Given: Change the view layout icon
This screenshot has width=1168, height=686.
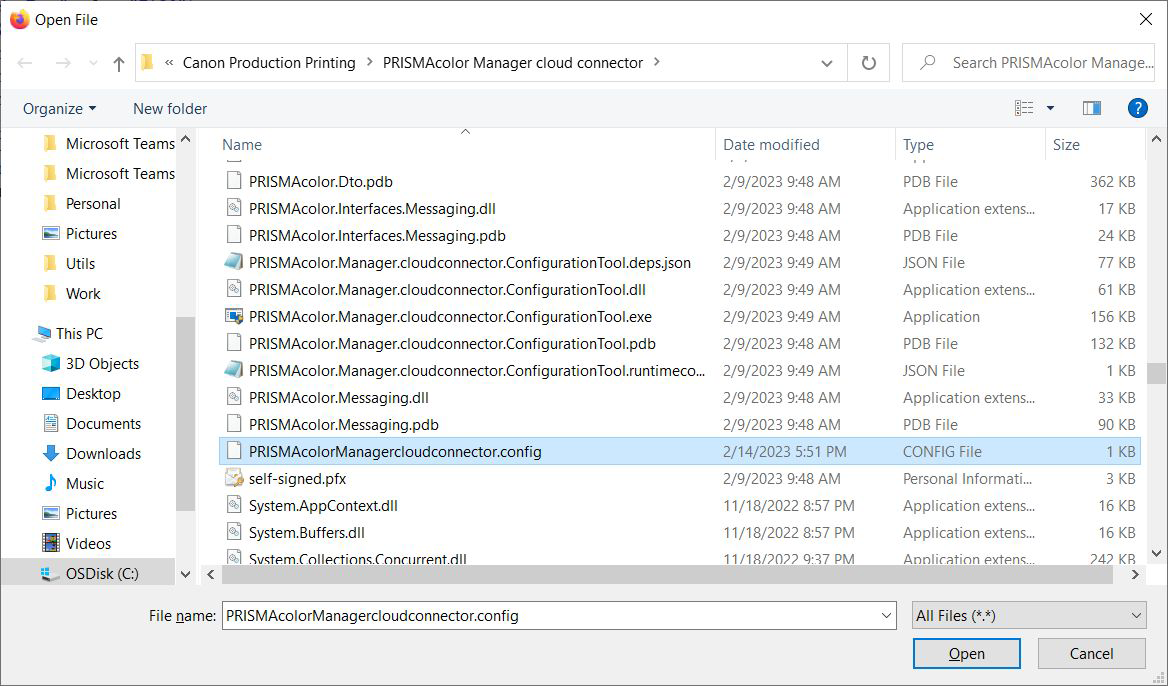Looking at the screenshot, I should [x=1024, y=109].
